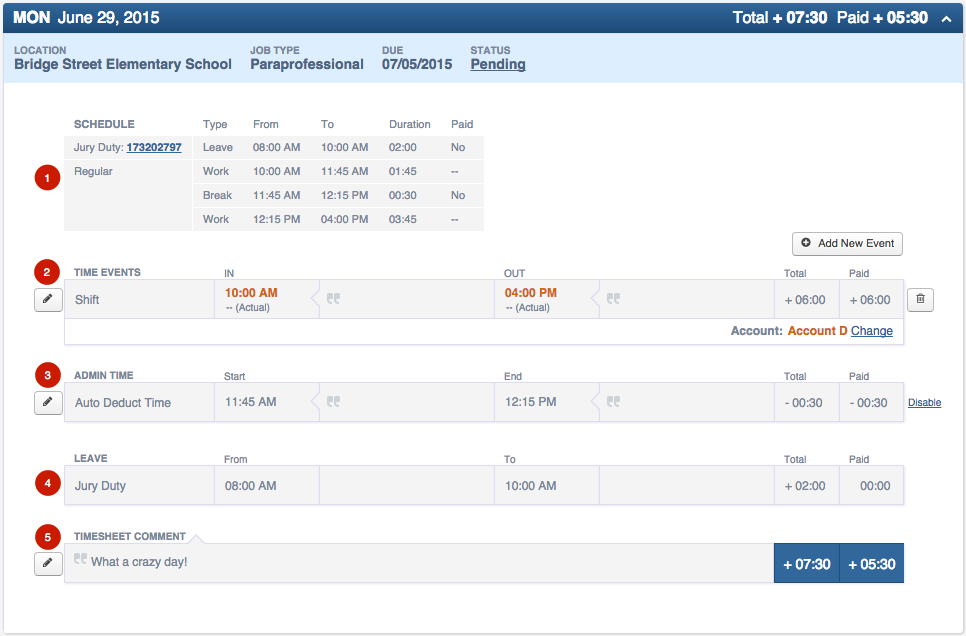This screenshot has height=636, width=966.
Task: Edit the timesheet comment via pencil icon
Action: (48, 563)
